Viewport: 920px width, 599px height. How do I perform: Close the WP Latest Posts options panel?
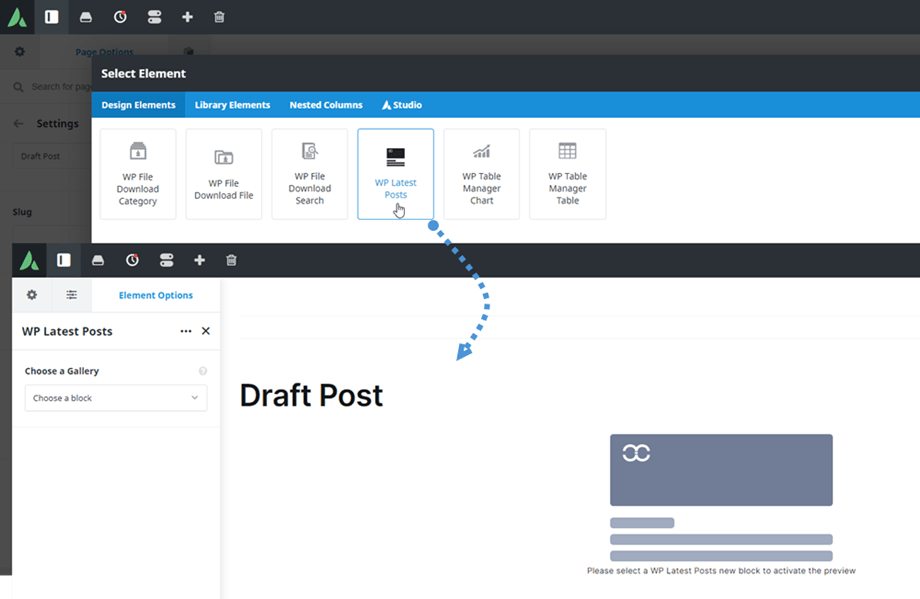[x=206, y=331]
